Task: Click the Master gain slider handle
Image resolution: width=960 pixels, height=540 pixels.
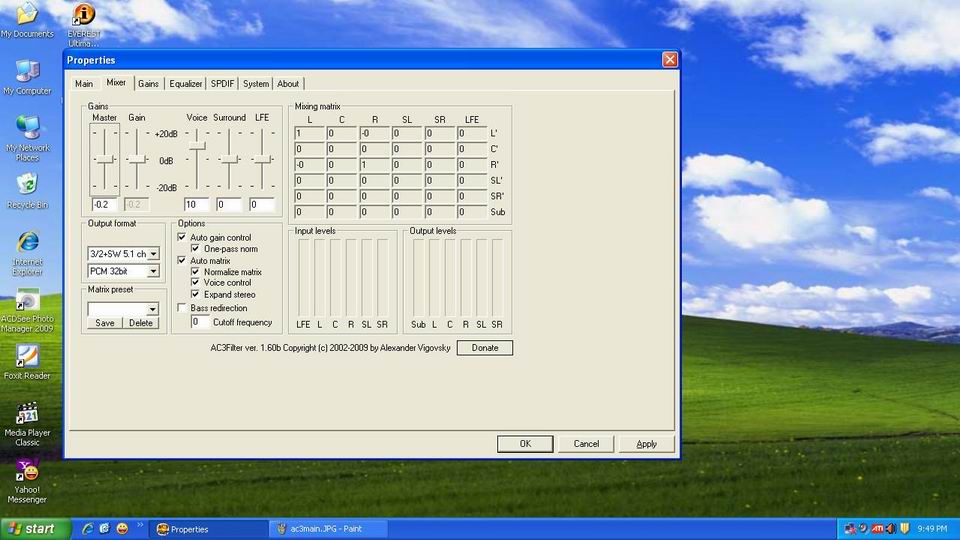Action: (x=105, y=159)
